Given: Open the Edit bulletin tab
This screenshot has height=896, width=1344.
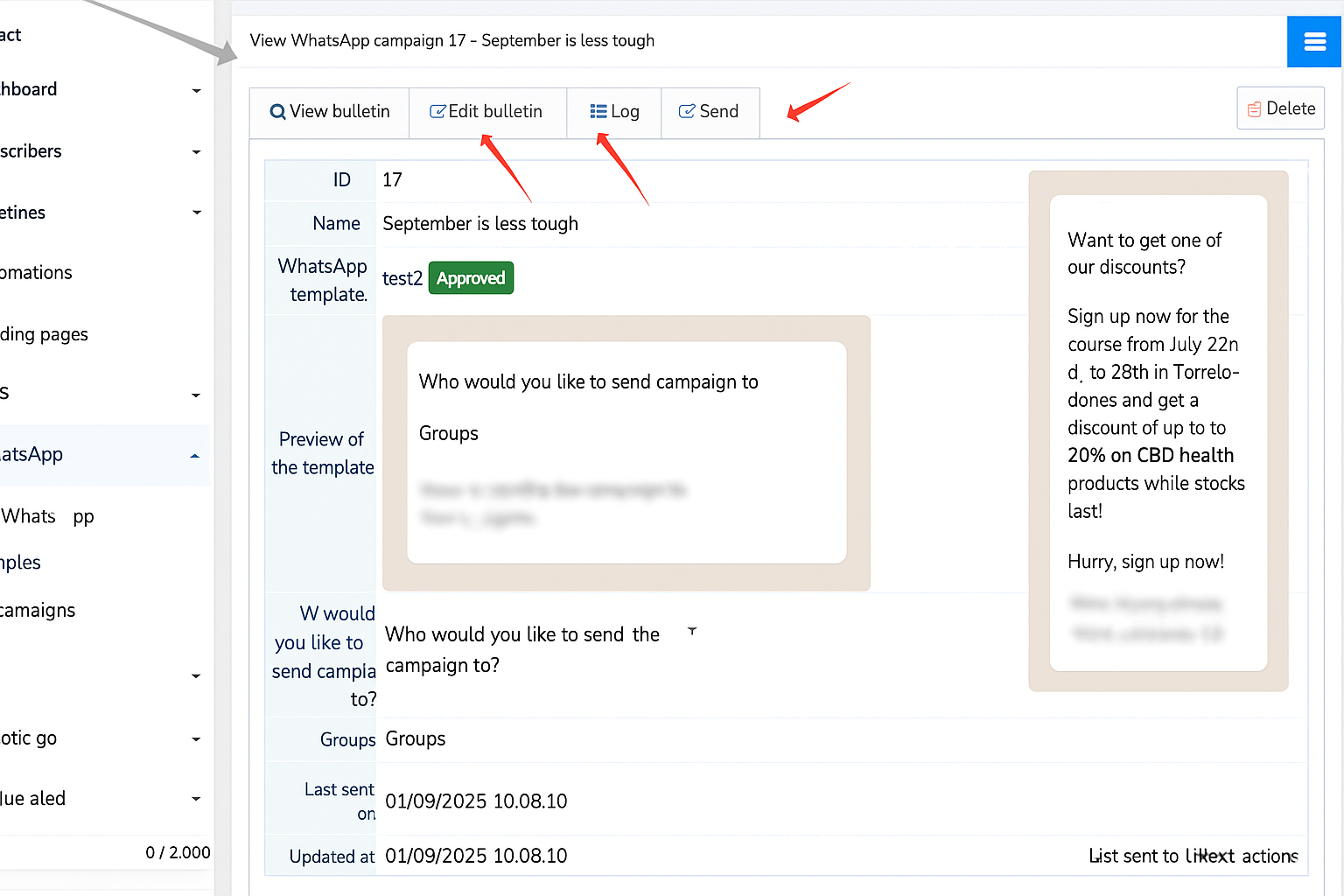Looking at the screenshot, I should [x=486, y=112].
